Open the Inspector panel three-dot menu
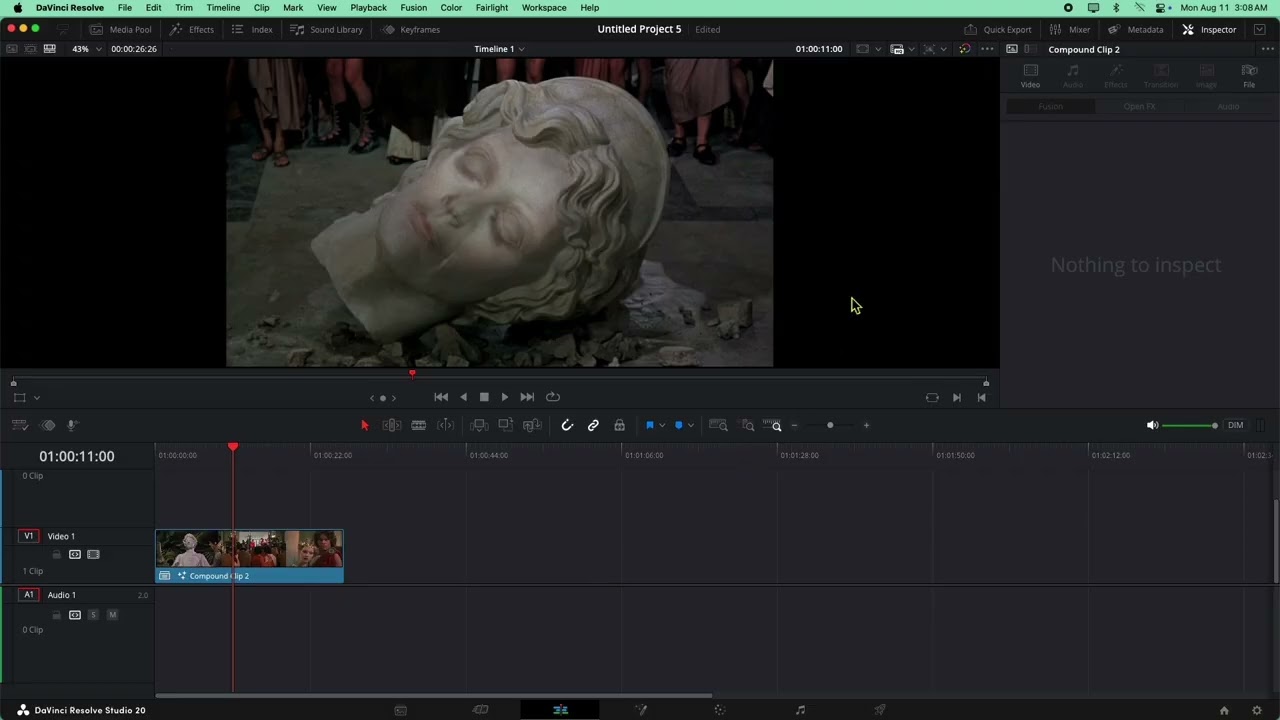The image size is (1280, 720). [x=1267, y=49]
